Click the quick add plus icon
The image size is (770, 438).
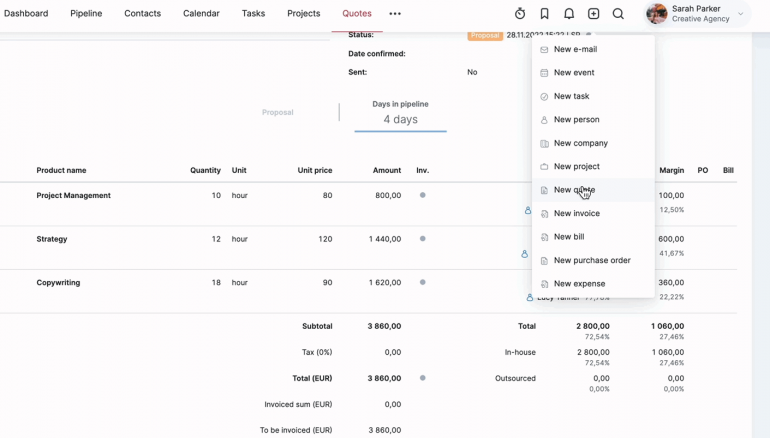594,14
